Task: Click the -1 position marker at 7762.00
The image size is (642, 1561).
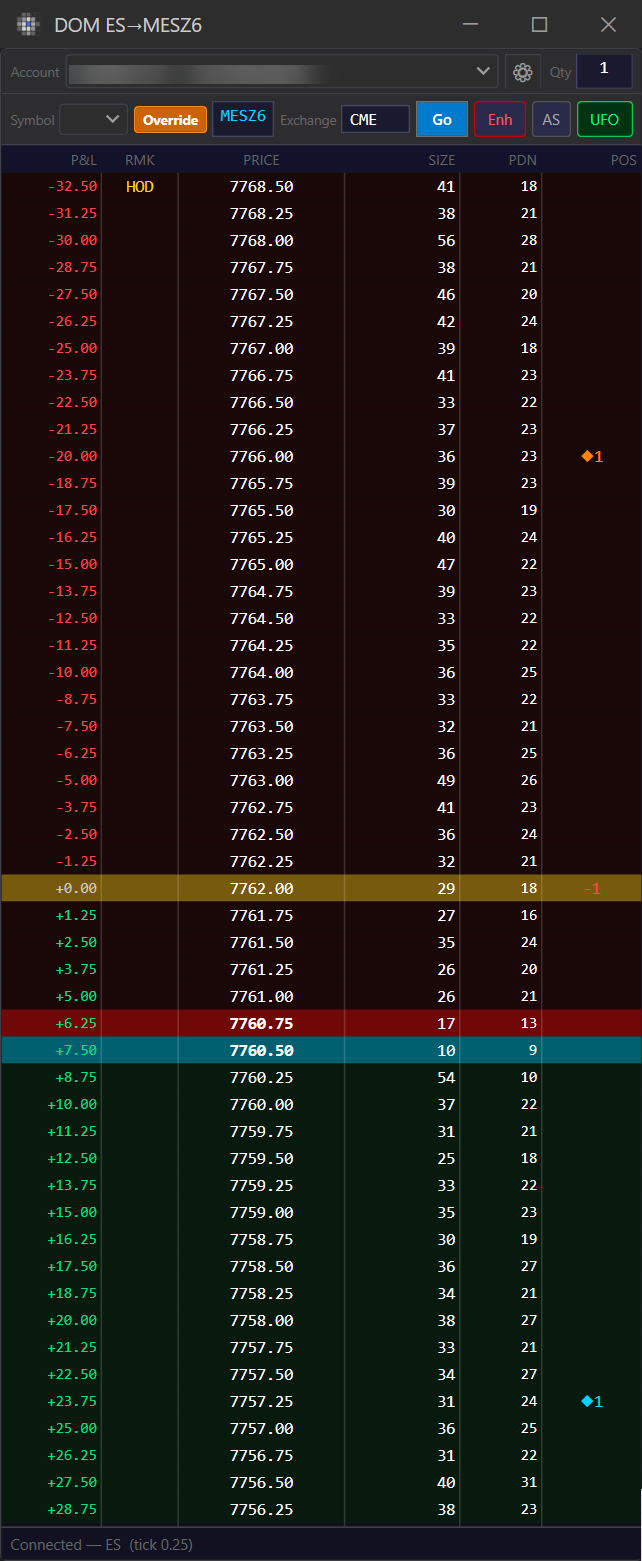Action: tap(592, 888)
